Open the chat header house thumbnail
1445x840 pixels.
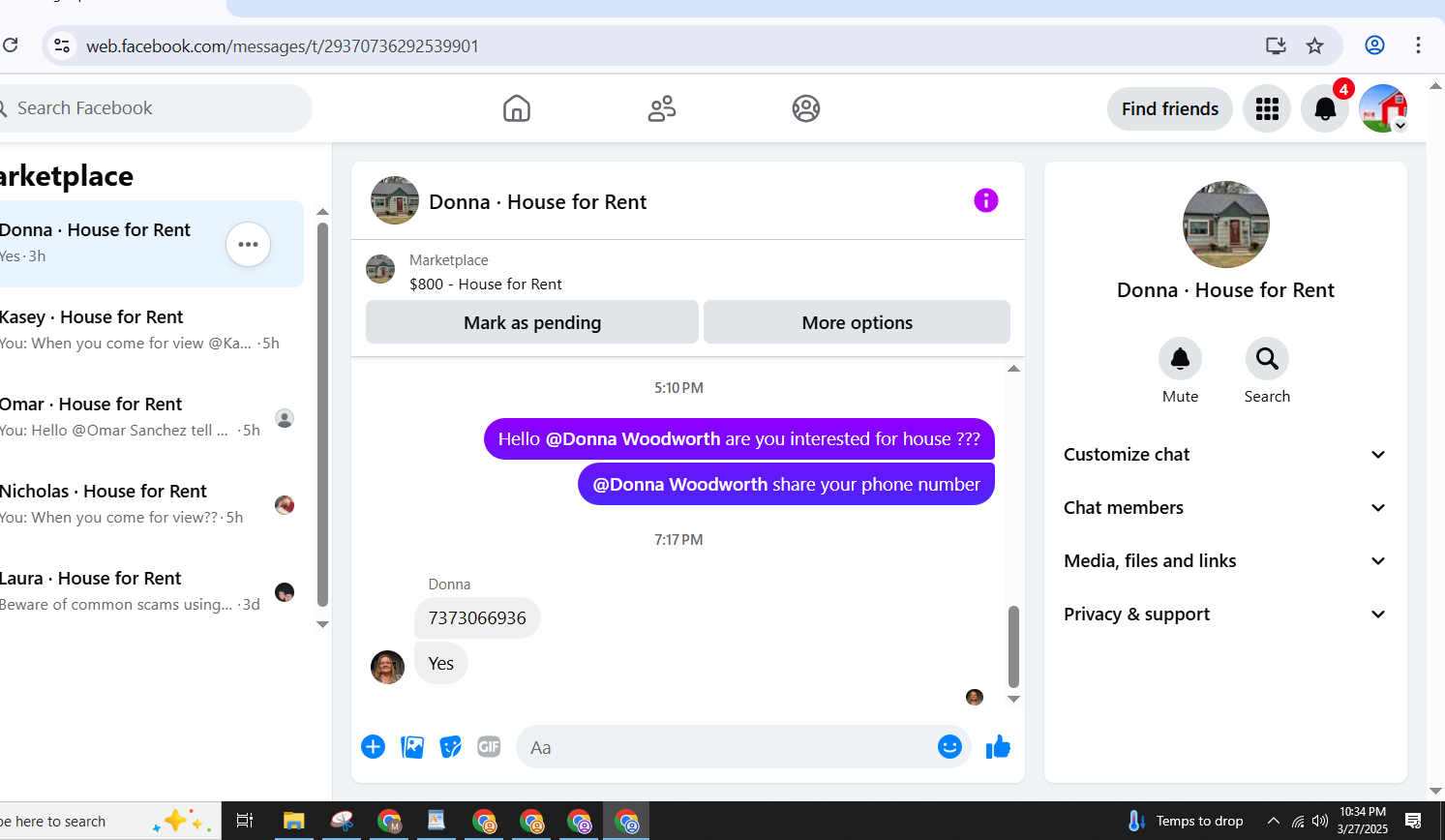coord(395,200)
